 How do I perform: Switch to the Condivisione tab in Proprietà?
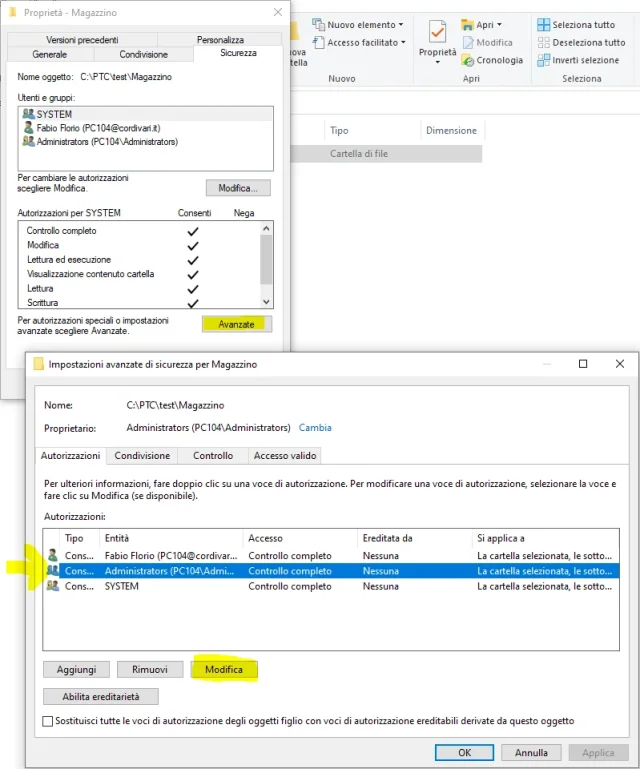click(143, 55)
